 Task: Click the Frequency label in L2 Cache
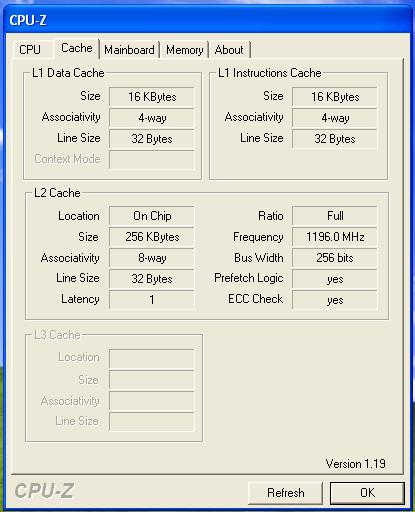(258, 237)
